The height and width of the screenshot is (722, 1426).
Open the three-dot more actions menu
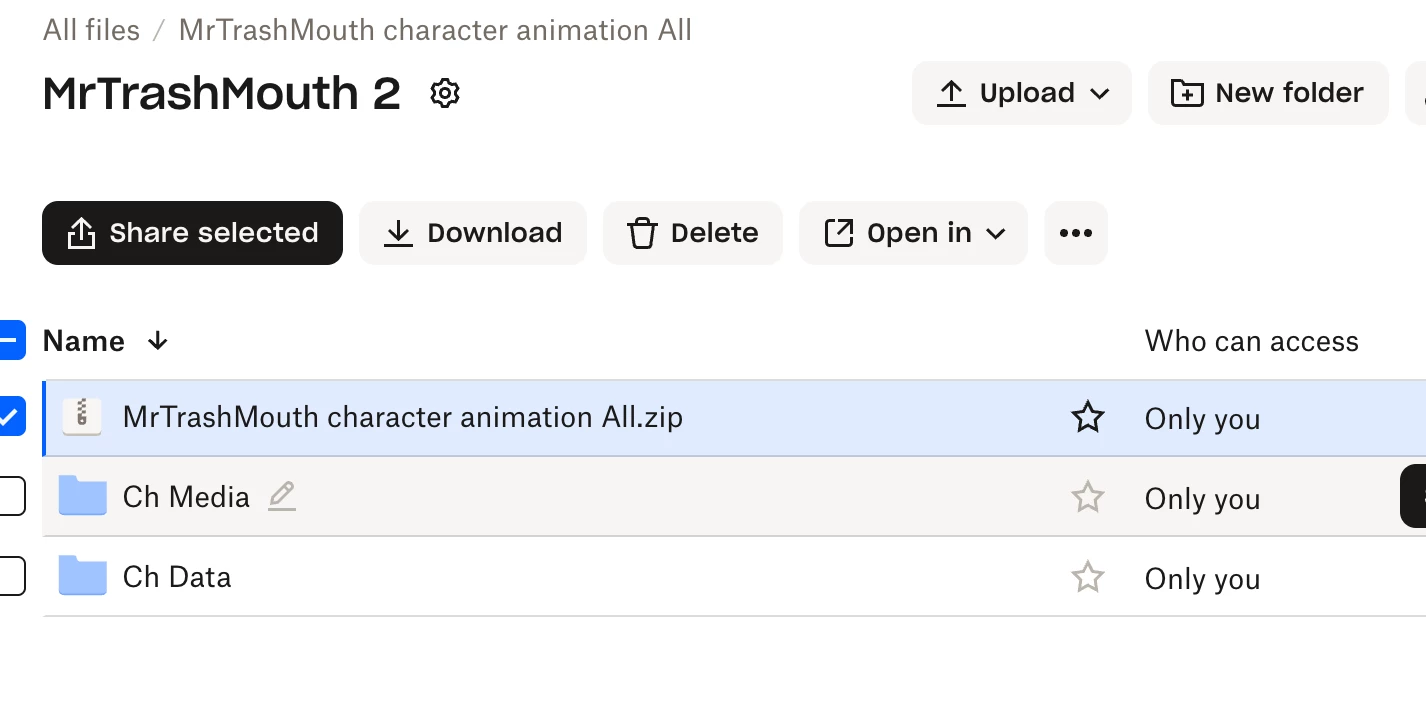pos(1076,233)
